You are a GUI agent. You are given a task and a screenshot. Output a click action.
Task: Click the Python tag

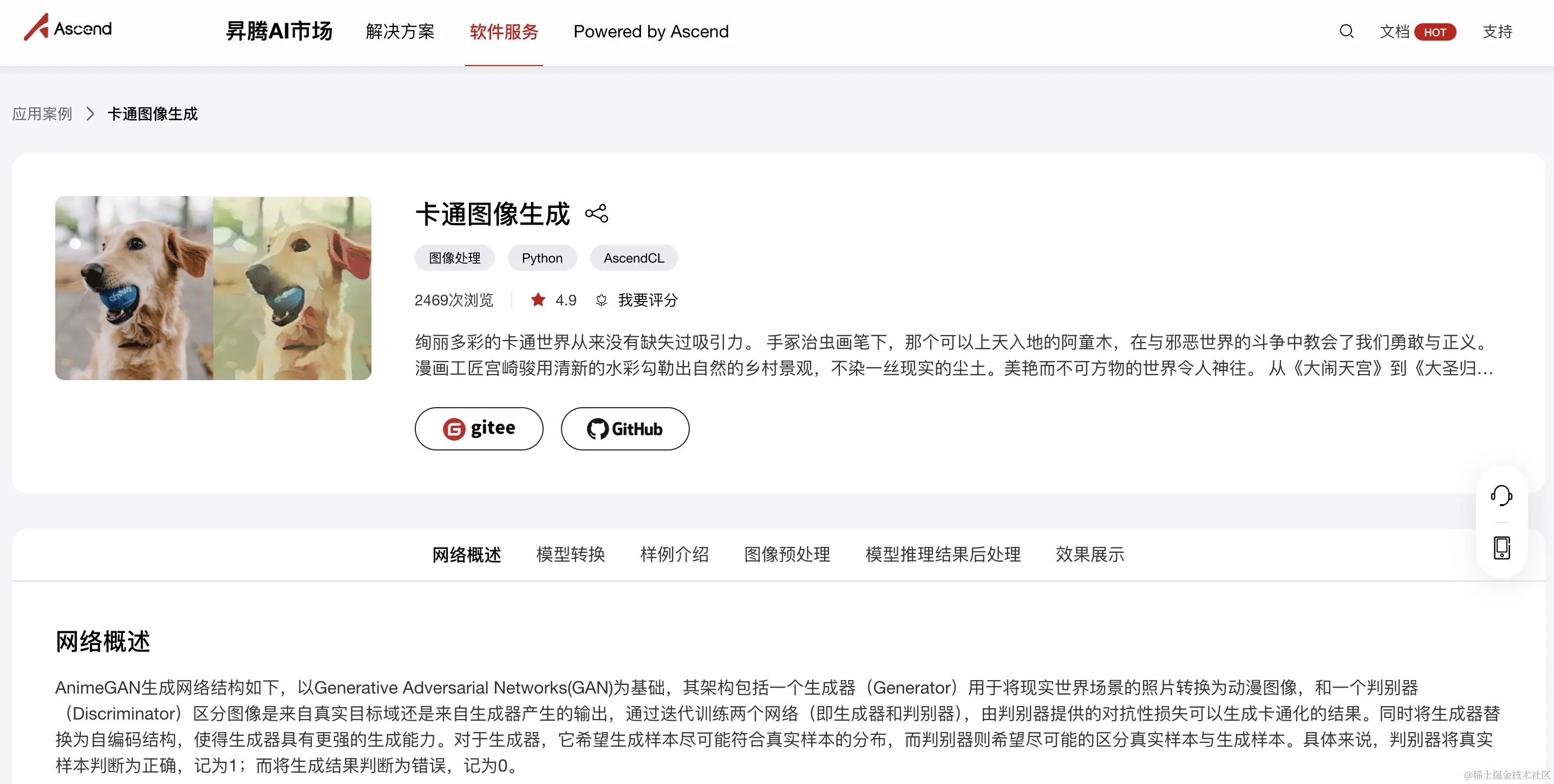pos(541,258)
